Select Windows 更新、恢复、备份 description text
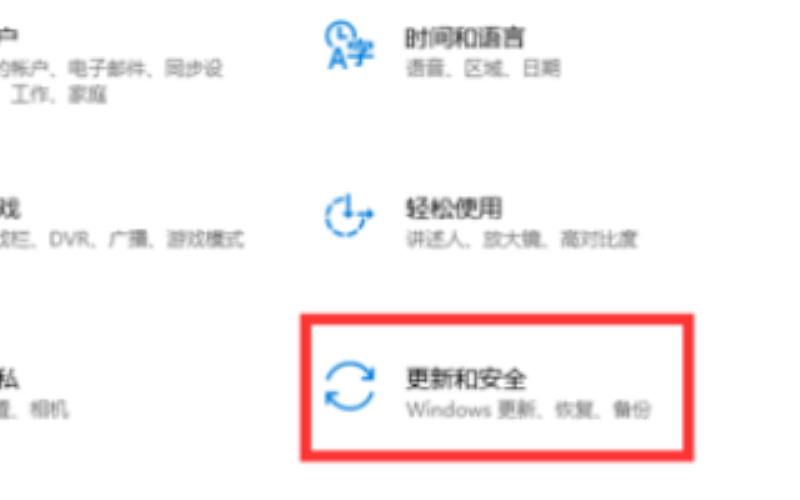The image size is (800, 500). [x=529, y=410]
